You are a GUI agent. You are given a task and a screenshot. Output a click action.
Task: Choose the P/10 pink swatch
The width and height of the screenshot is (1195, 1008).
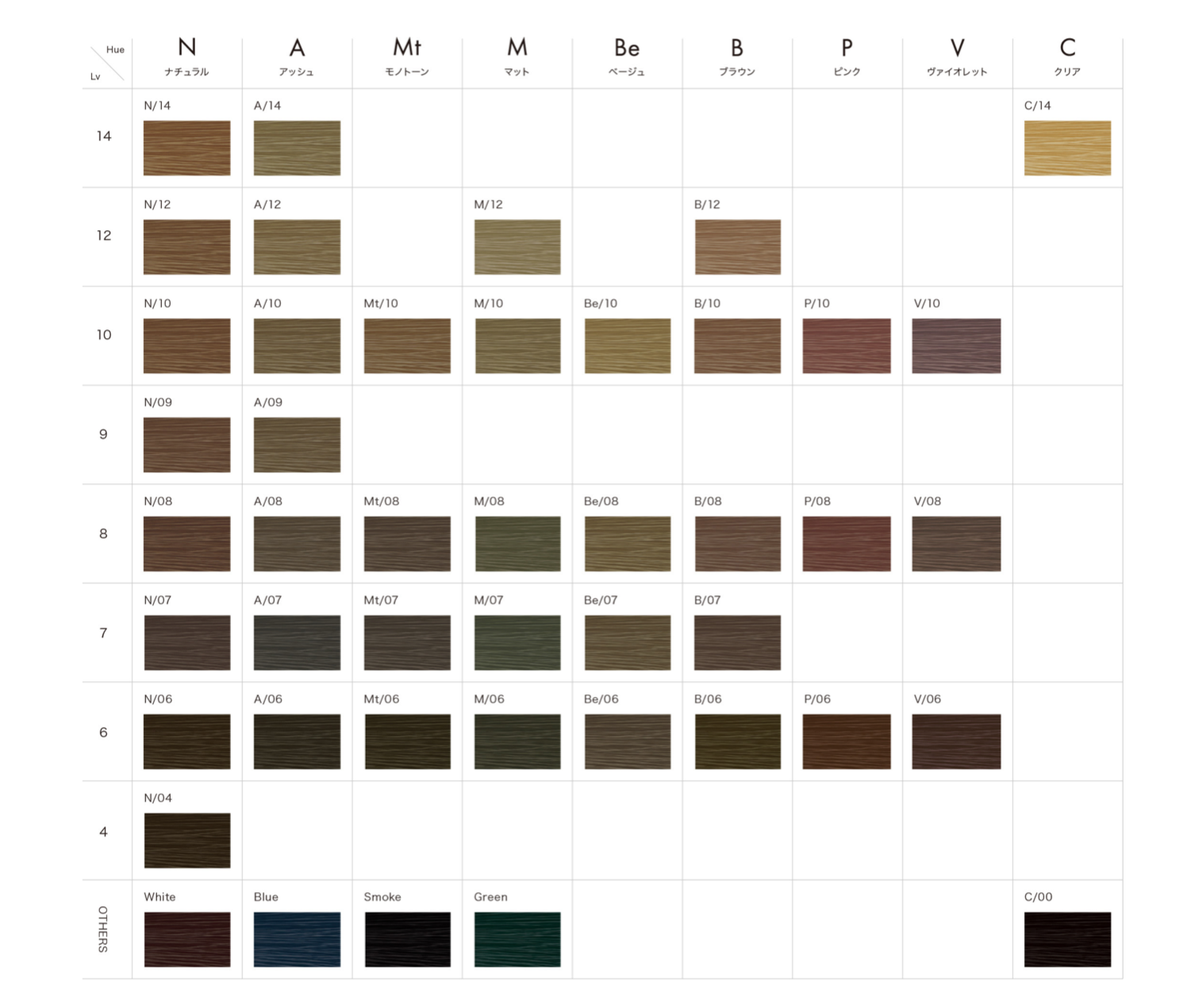pos(847,346)
